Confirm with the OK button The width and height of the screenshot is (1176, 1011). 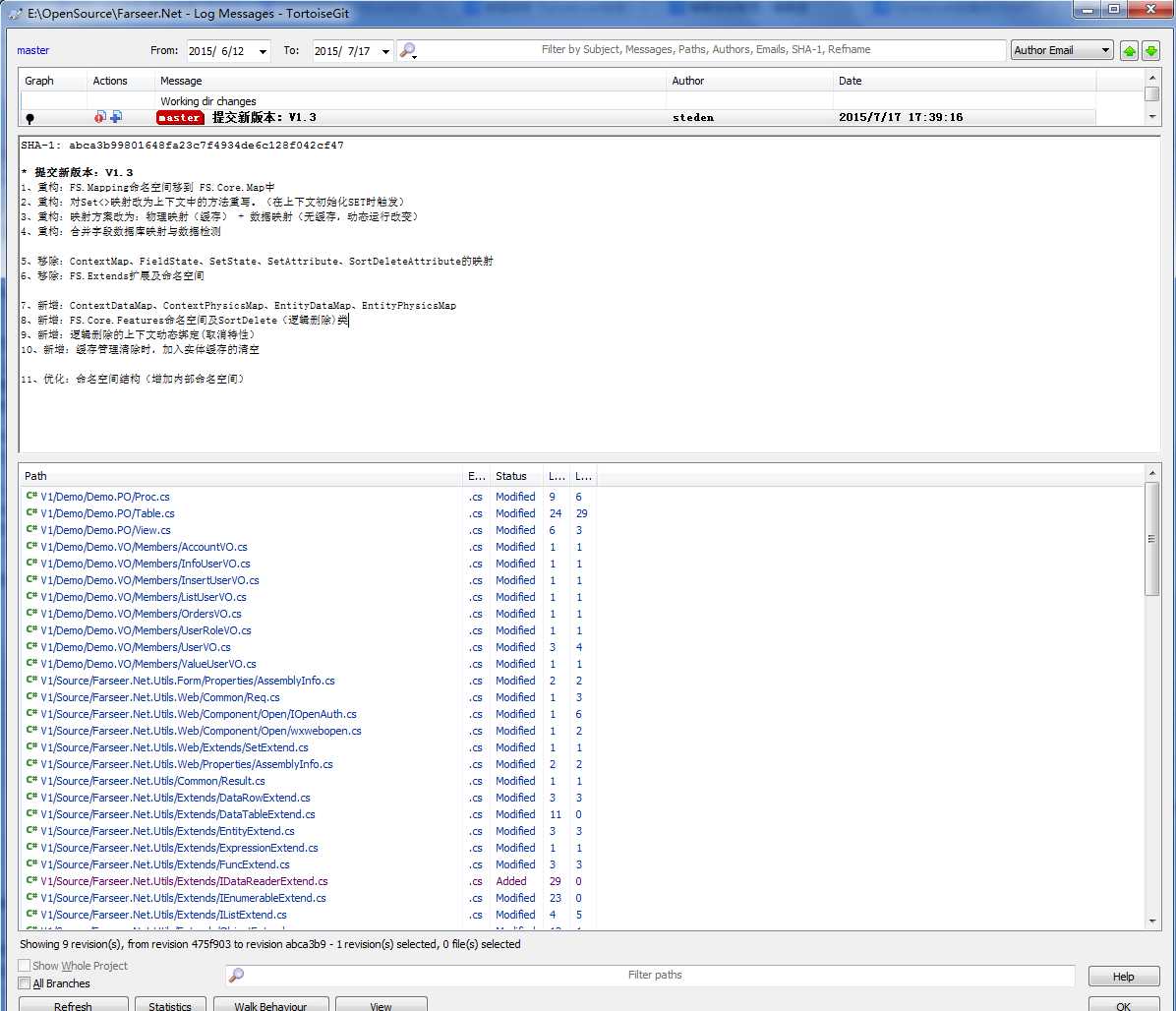click(x=1124, y=1004)
